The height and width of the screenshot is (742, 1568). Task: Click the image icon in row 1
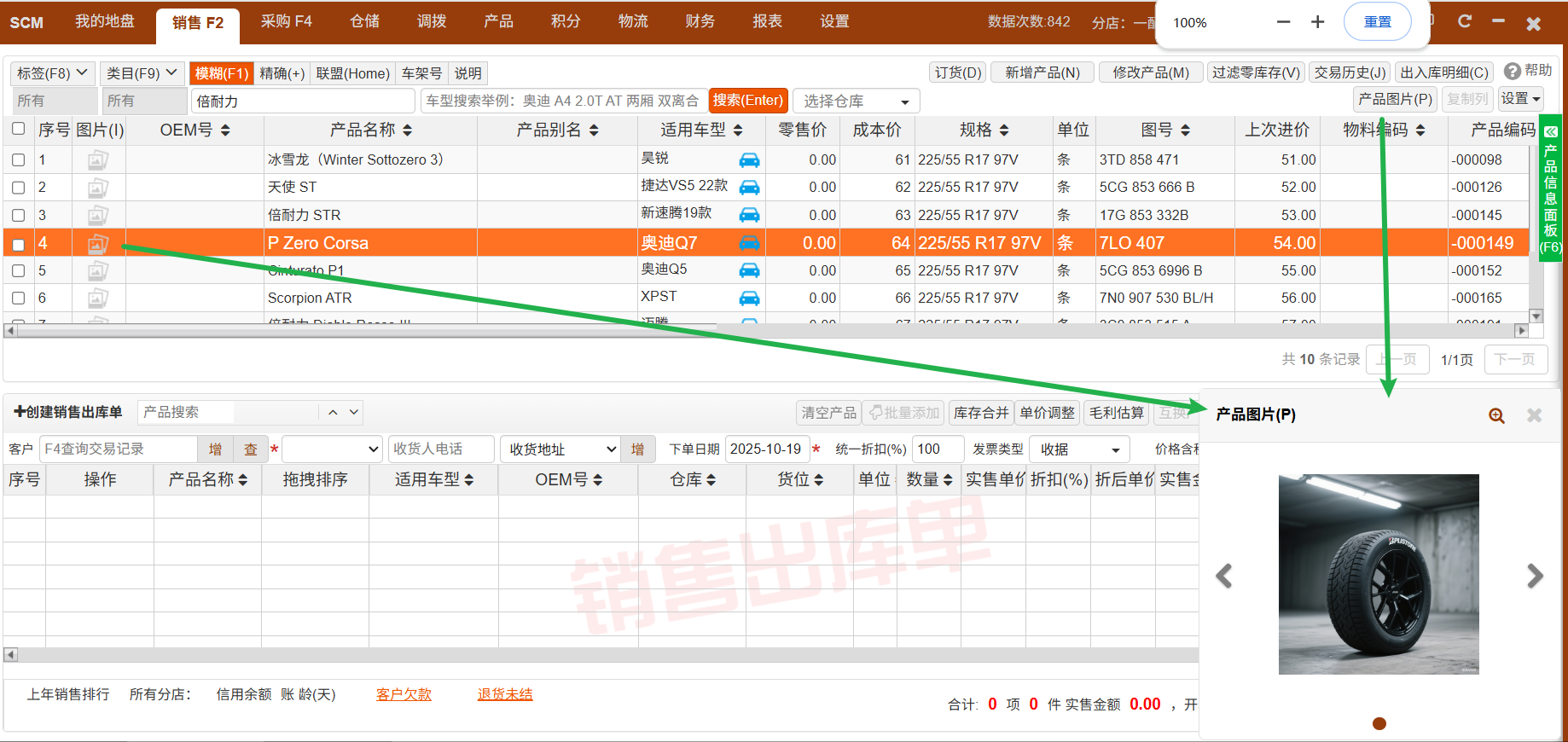[98, 159]
